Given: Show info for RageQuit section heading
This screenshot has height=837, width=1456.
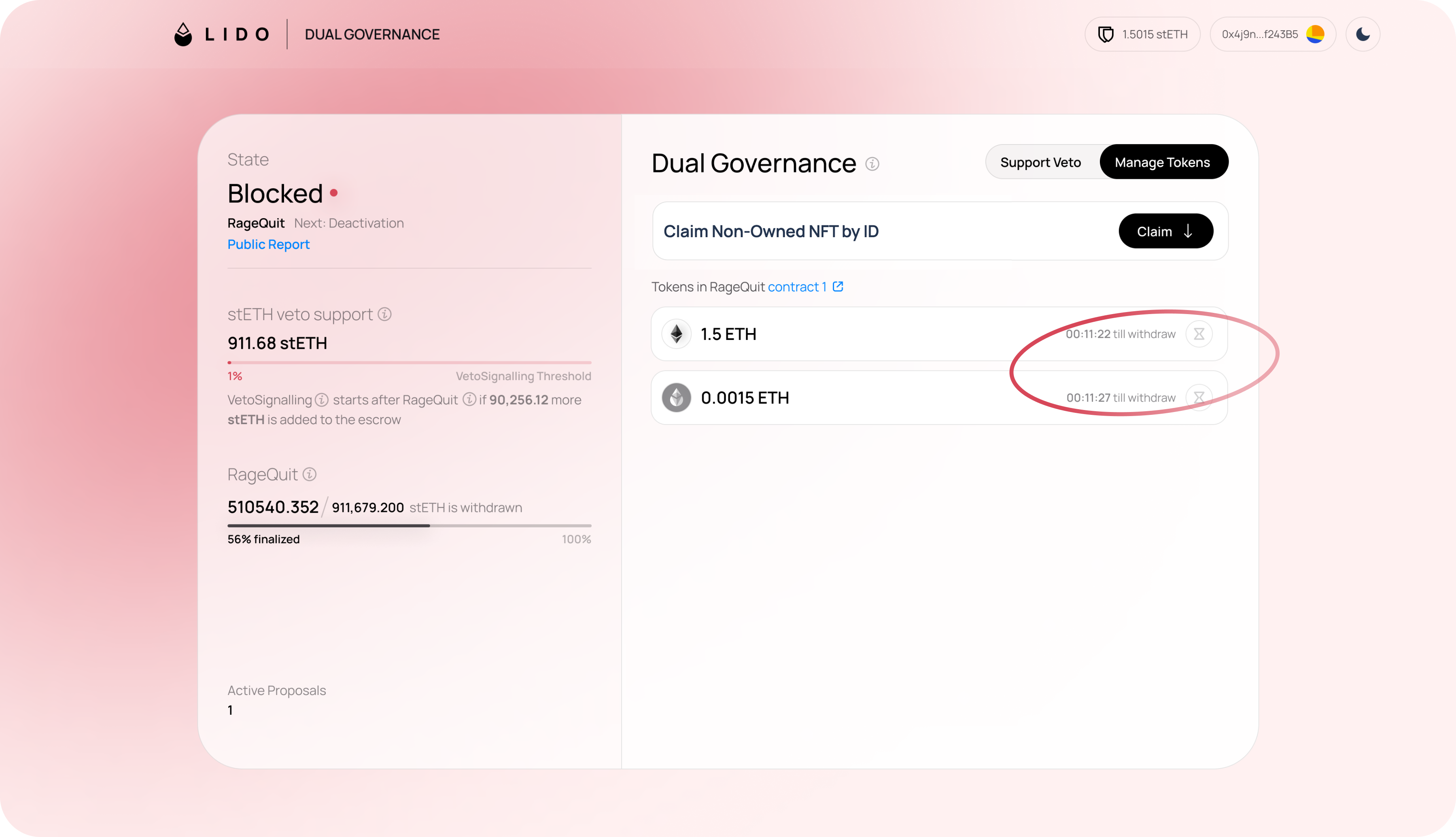Looking at the screenshot, I should click(x=310, y=474).
